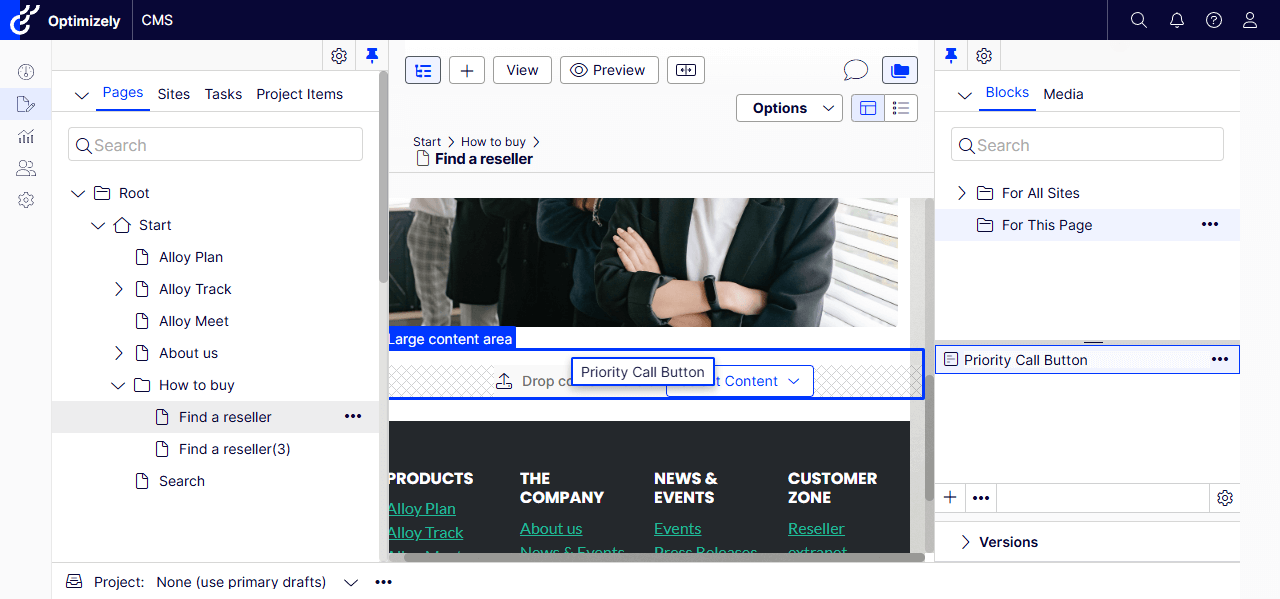Open the Options dropdown
The image size is (1280, 599).
click(x=788, y=108)
